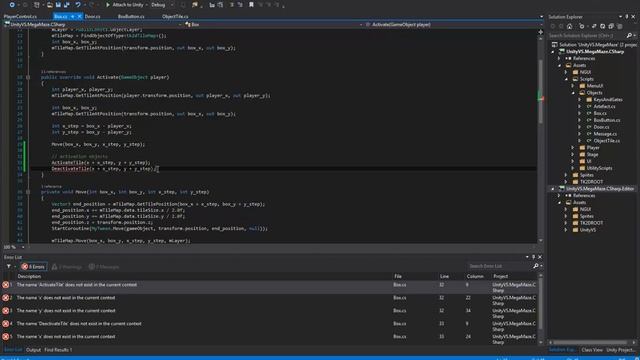Click the Solution Explorer horizontal scrollbar
The image size is (640, 360).
click(x=591, y=342)
